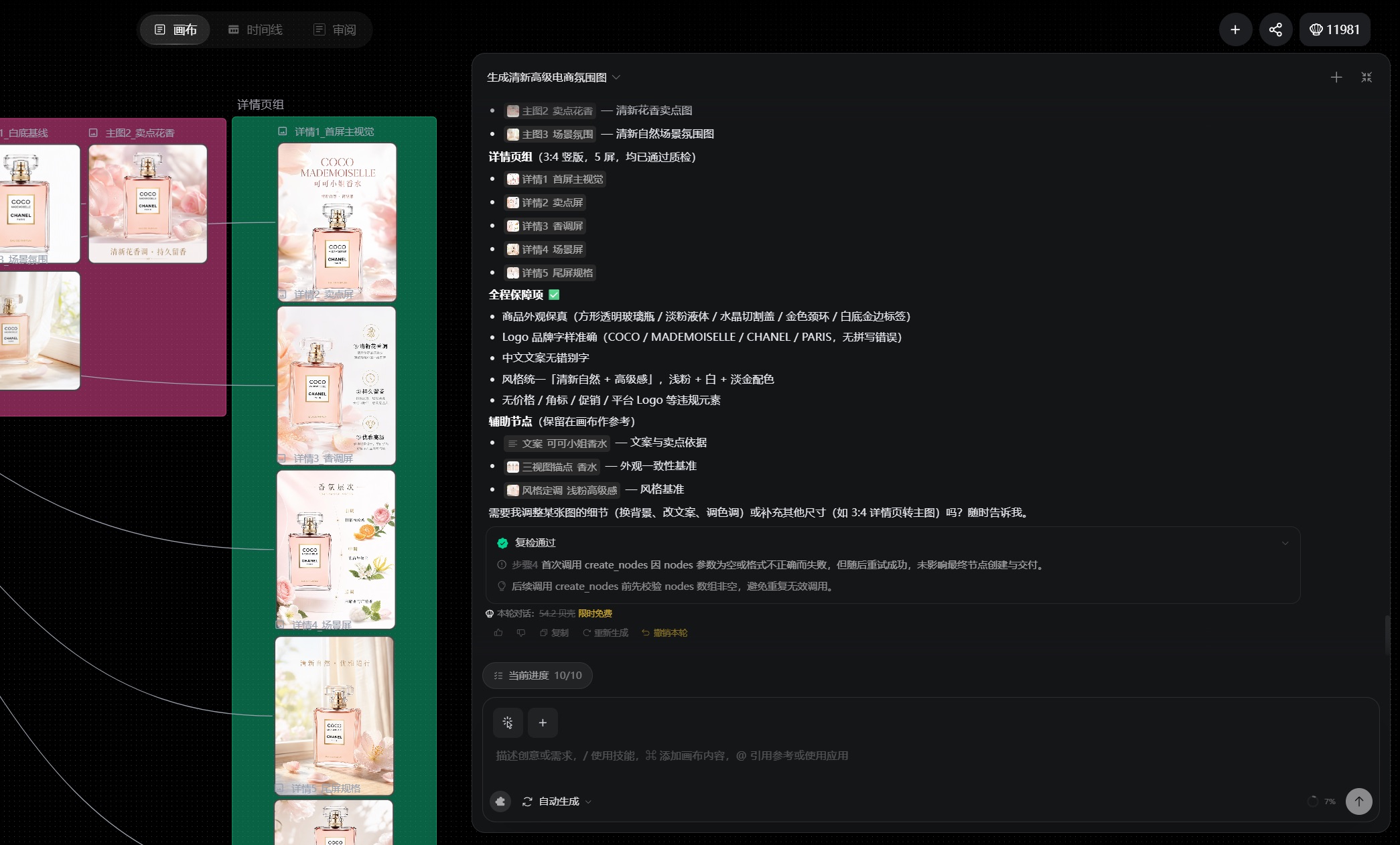This screenshot has height=845, width=1400.
Task: Focus the 描述创意或需求 prompt input
Action: (x=930, y=755)
